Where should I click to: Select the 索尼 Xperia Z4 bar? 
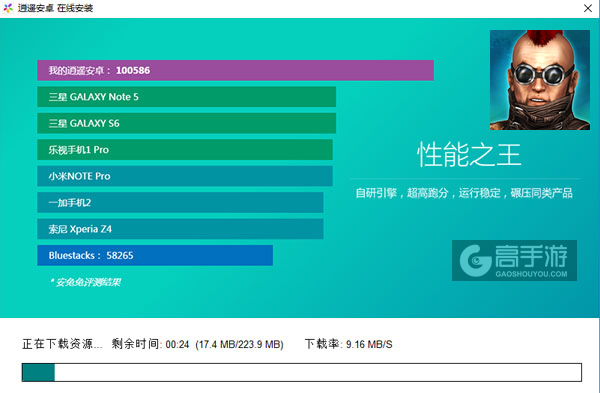pos(180,229)
